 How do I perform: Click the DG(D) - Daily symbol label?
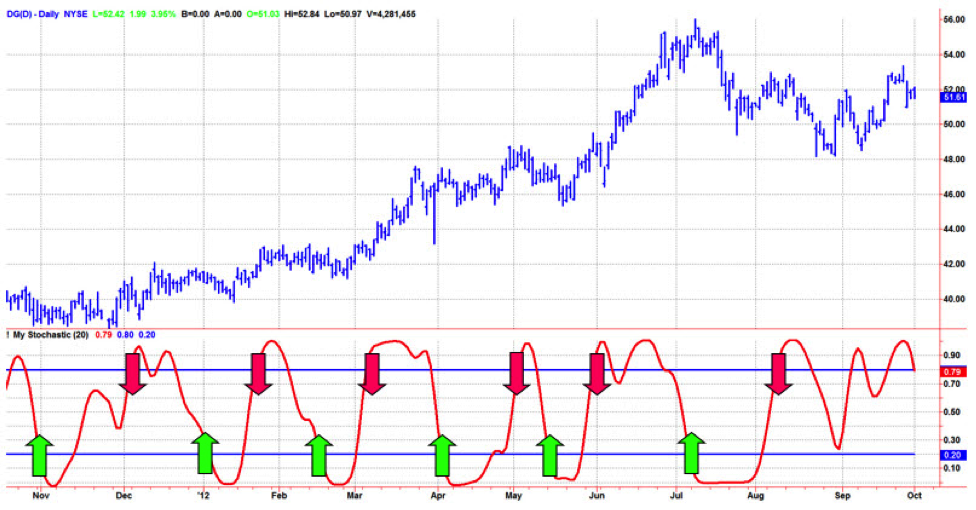click(x=32, y=14)
